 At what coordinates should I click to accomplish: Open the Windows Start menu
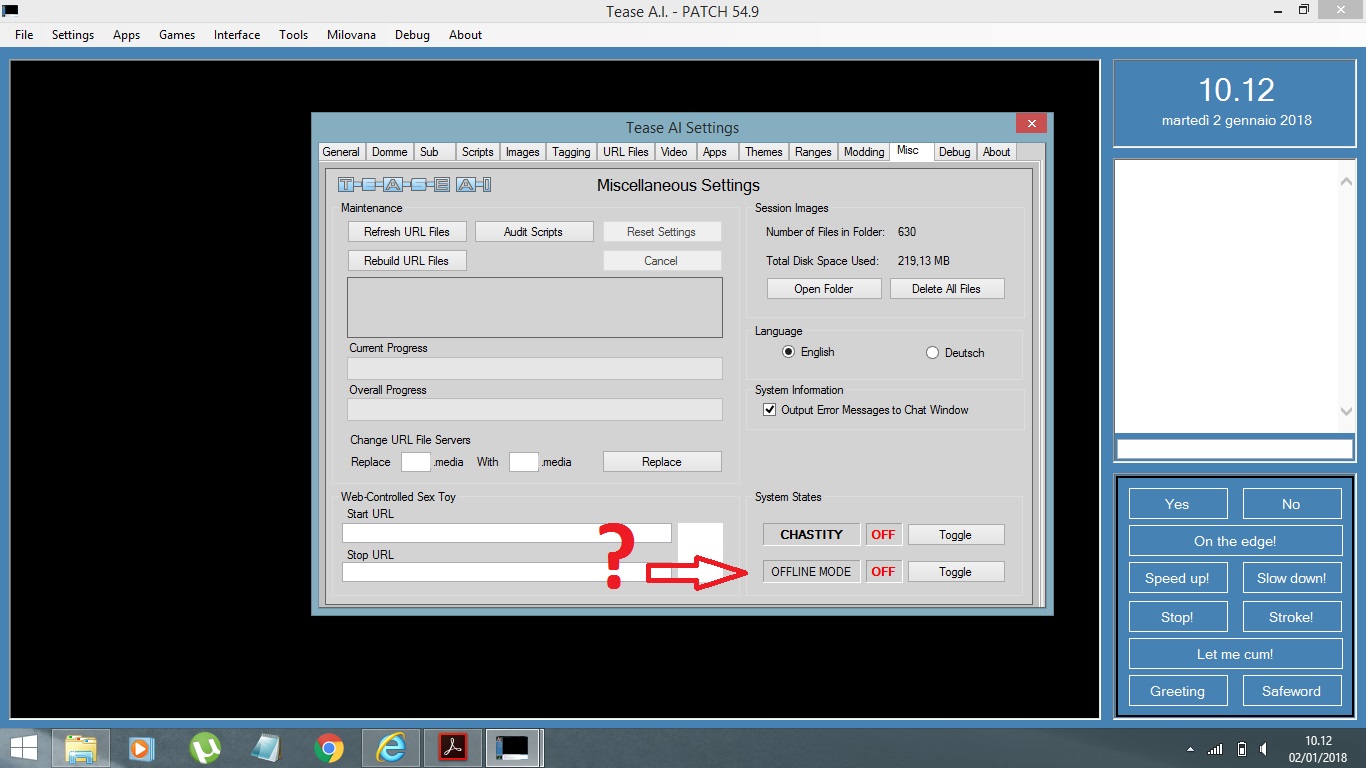tap(24, 748)
